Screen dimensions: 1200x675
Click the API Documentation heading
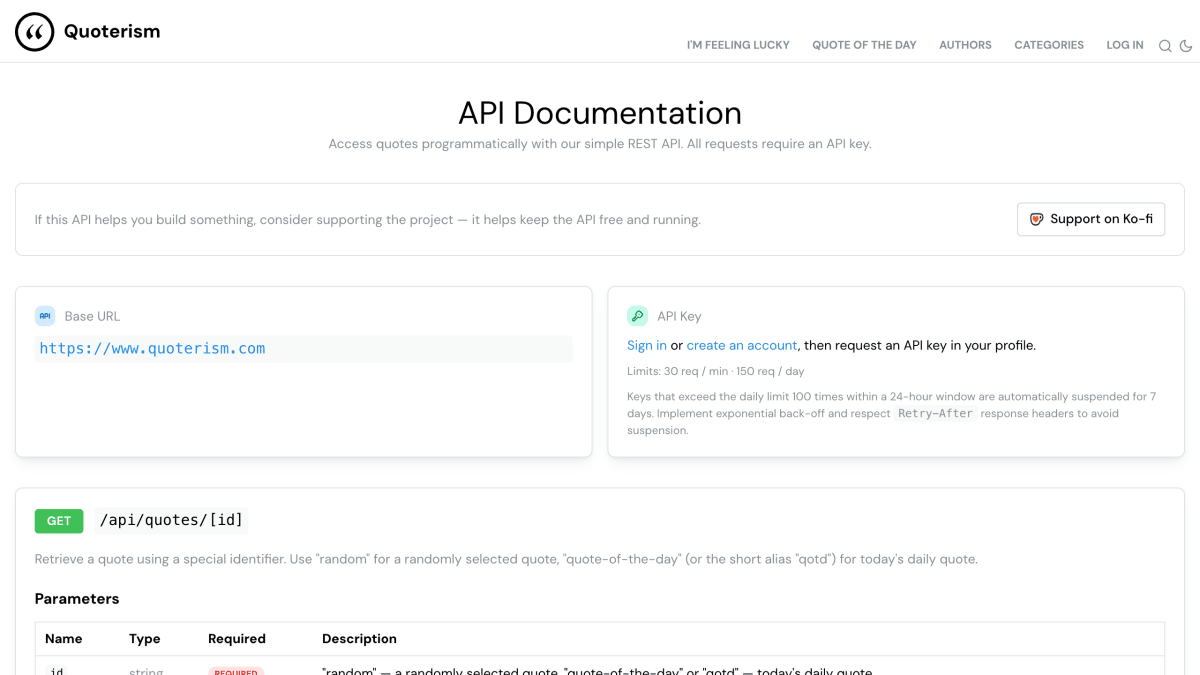[600, 113]
